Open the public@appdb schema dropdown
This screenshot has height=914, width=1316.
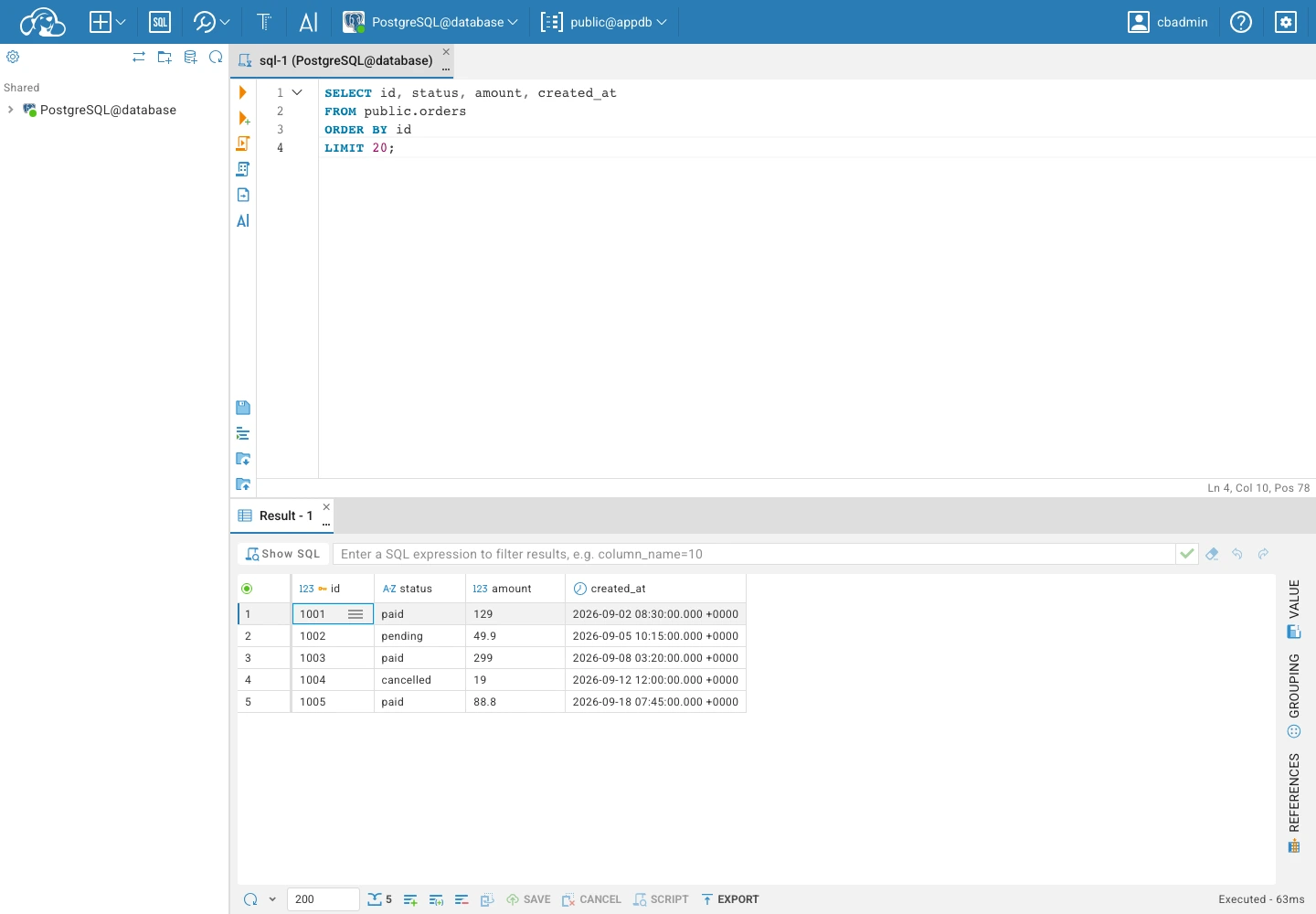click(604, 22)
